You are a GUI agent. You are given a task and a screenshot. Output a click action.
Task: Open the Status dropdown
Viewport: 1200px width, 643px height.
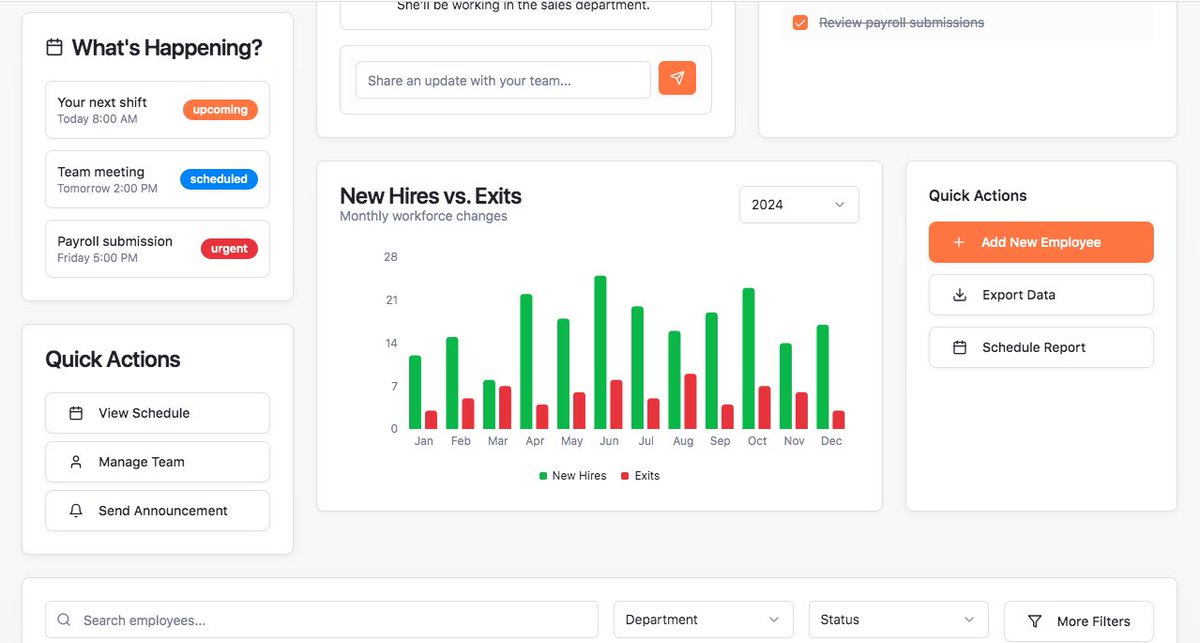coord(898,619)
